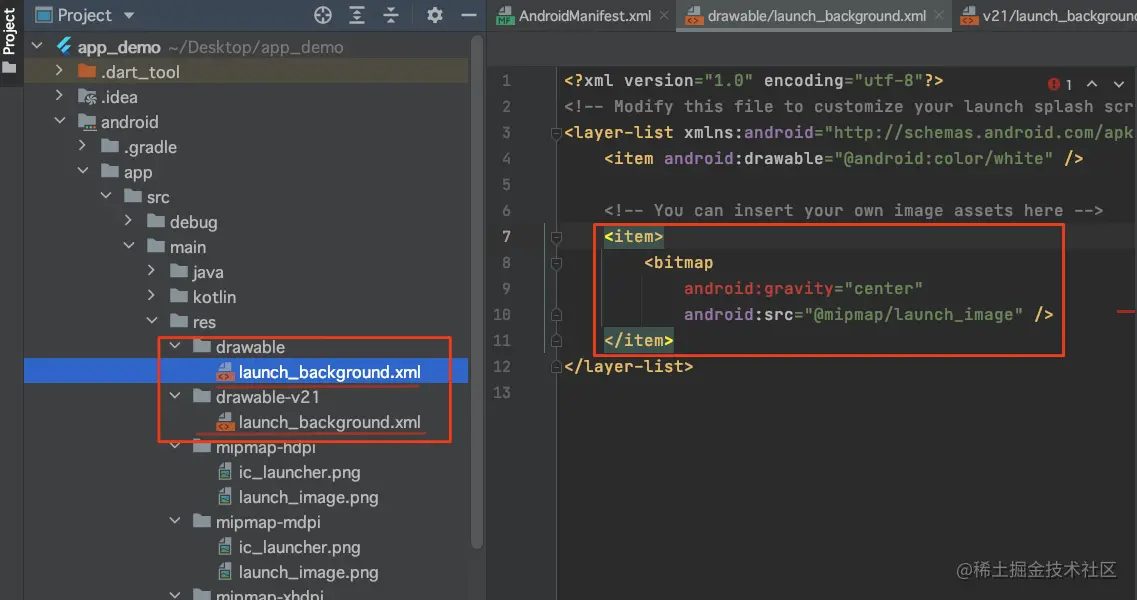The image size is (1137, 600).
Task: Click the Expand All toolbar icon
Action: (357, 15)
